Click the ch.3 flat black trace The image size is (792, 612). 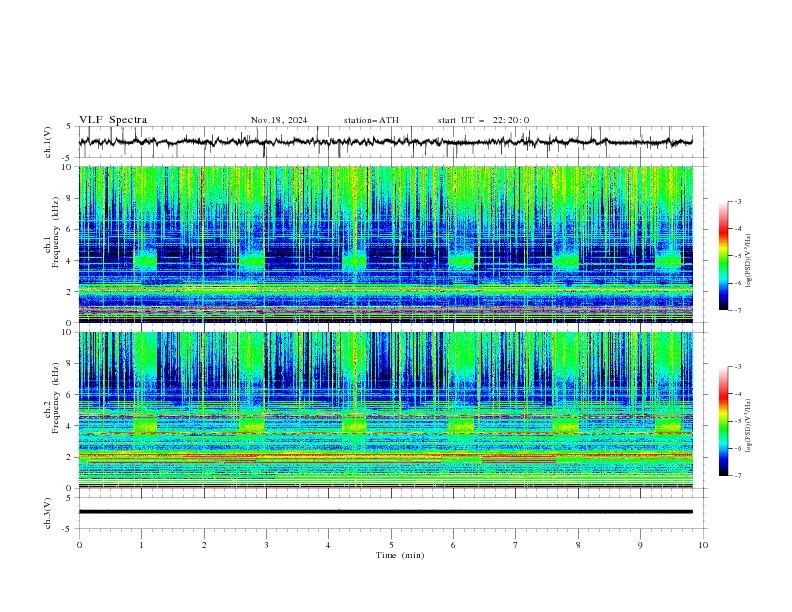(x=385, y=512)
